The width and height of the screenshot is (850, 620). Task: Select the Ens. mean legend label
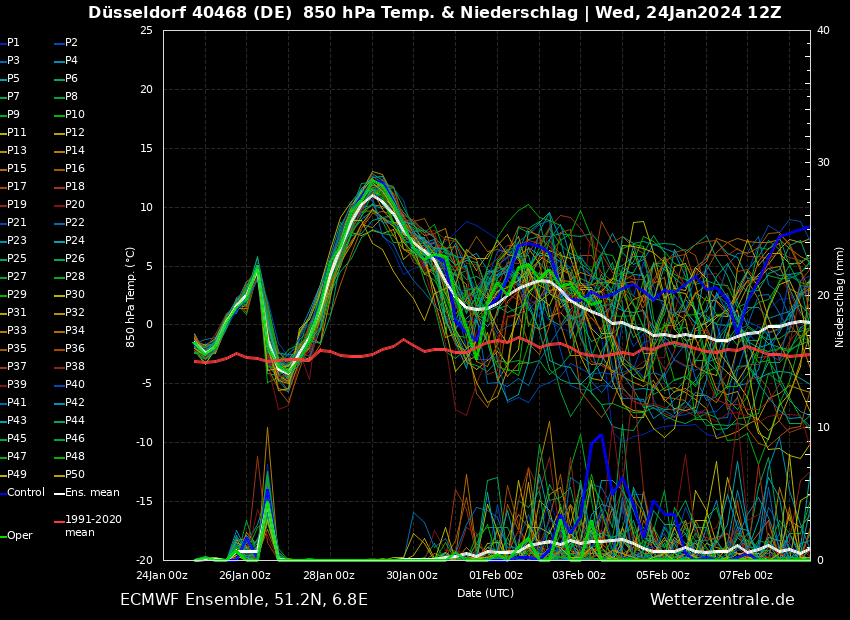coord(92,493)
